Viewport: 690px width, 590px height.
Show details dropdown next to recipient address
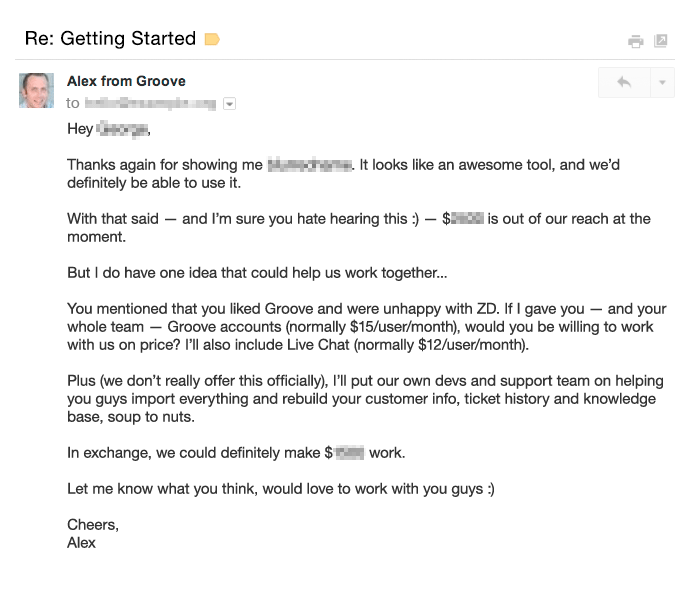(x=229, y=103)
